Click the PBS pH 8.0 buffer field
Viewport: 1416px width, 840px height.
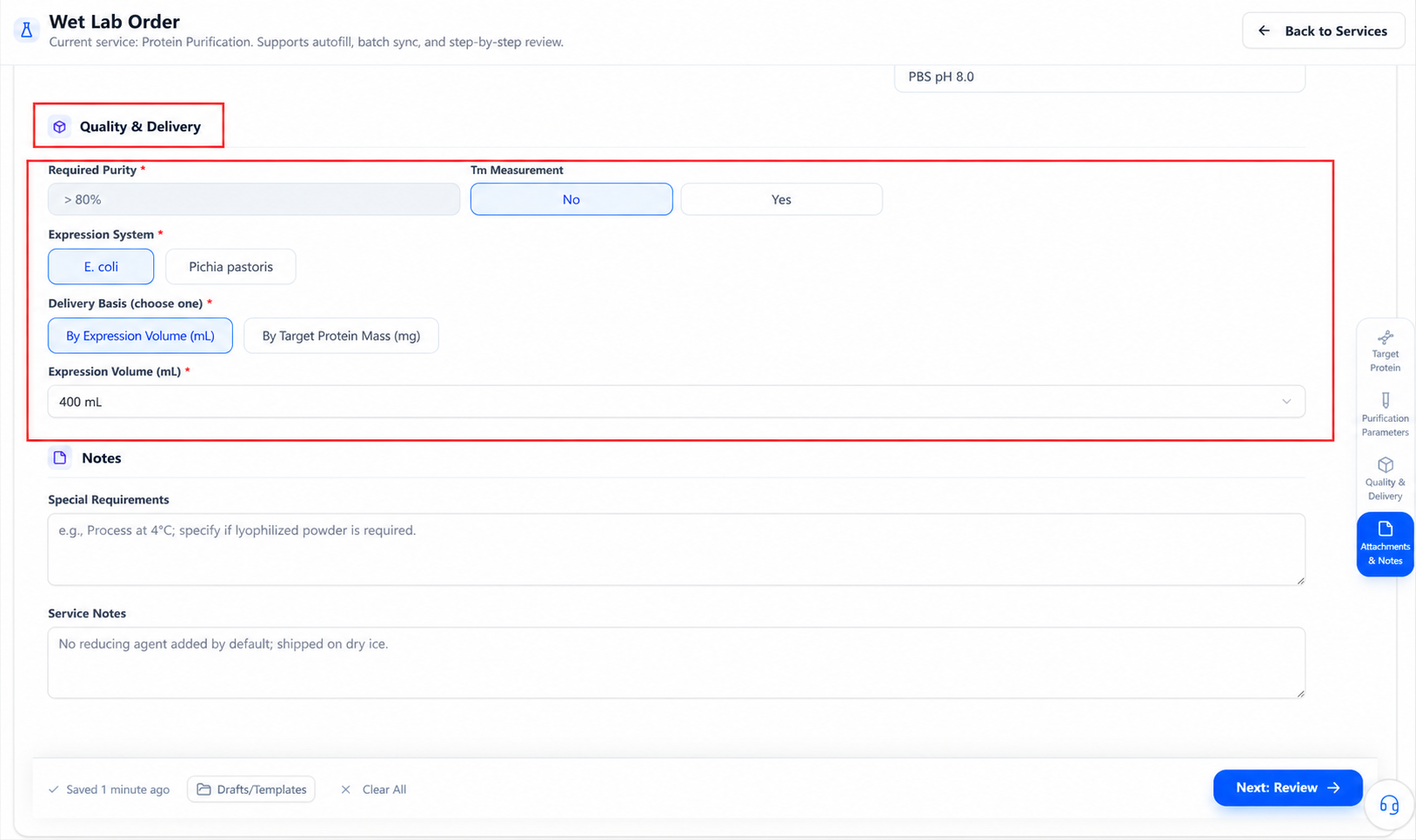pos(1099,77)
